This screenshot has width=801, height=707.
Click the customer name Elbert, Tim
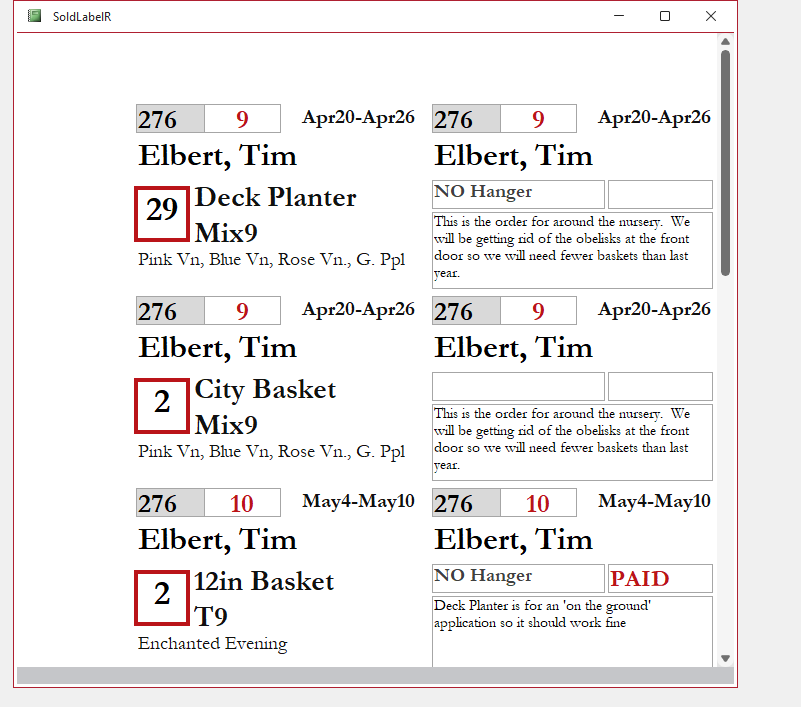pyautogui.click(x=215, y=156)
